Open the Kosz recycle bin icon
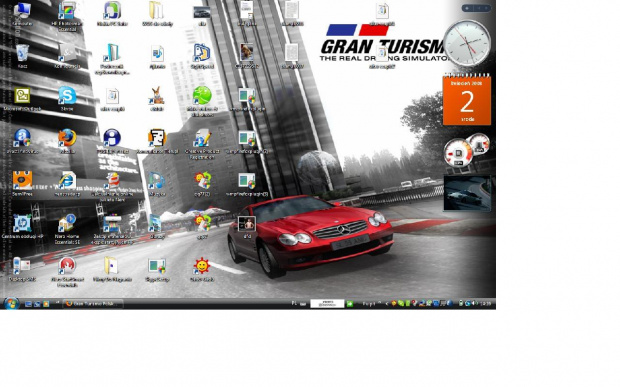The image size is (620, 387). pyautogui.click(x=22, y=53)
